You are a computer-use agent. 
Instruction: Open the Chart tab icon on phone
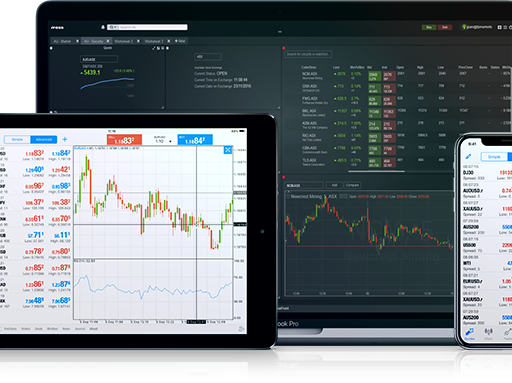(x=489, y=333)
